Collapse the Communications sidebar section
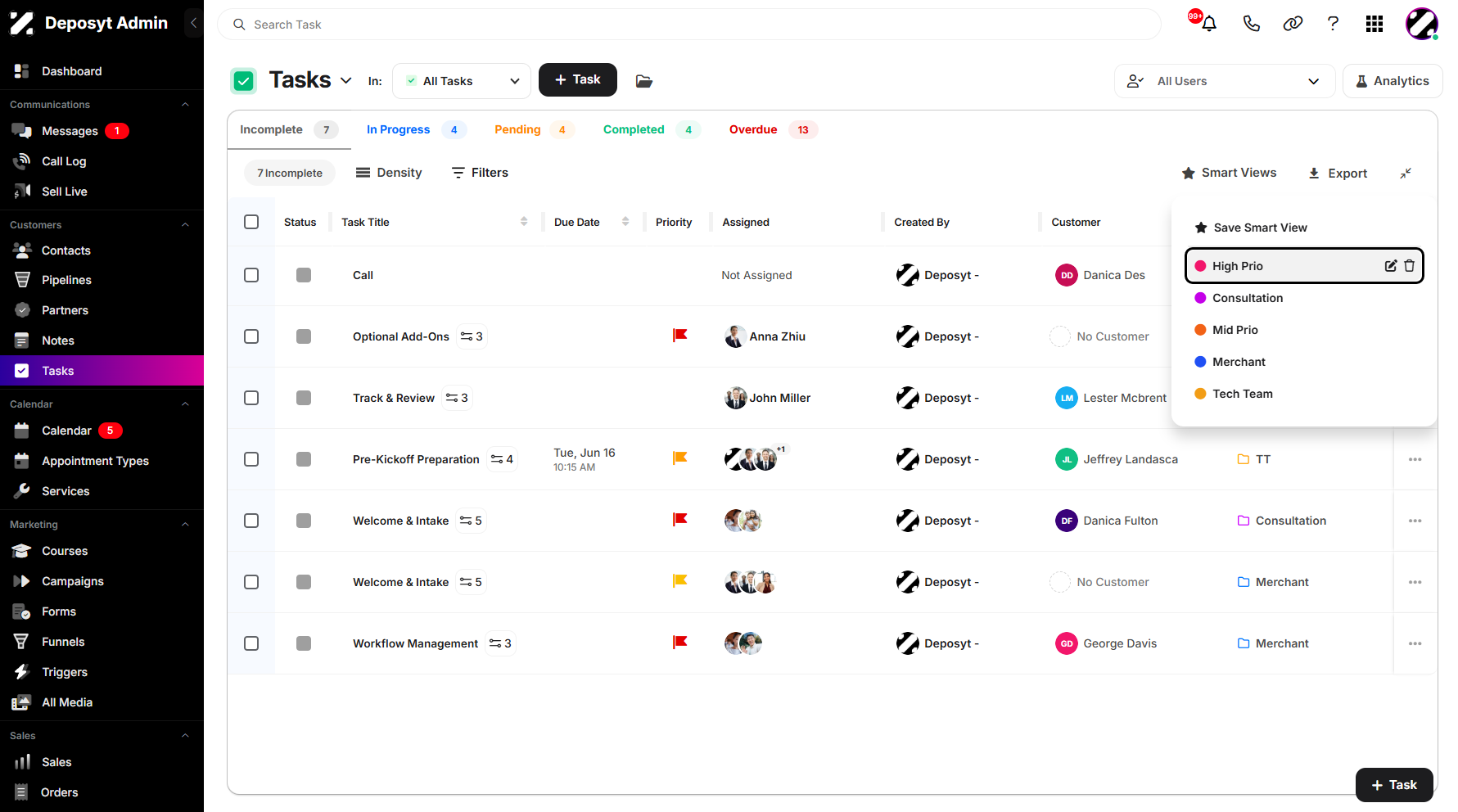This screenshot has width=1458, height=812. 185,105
